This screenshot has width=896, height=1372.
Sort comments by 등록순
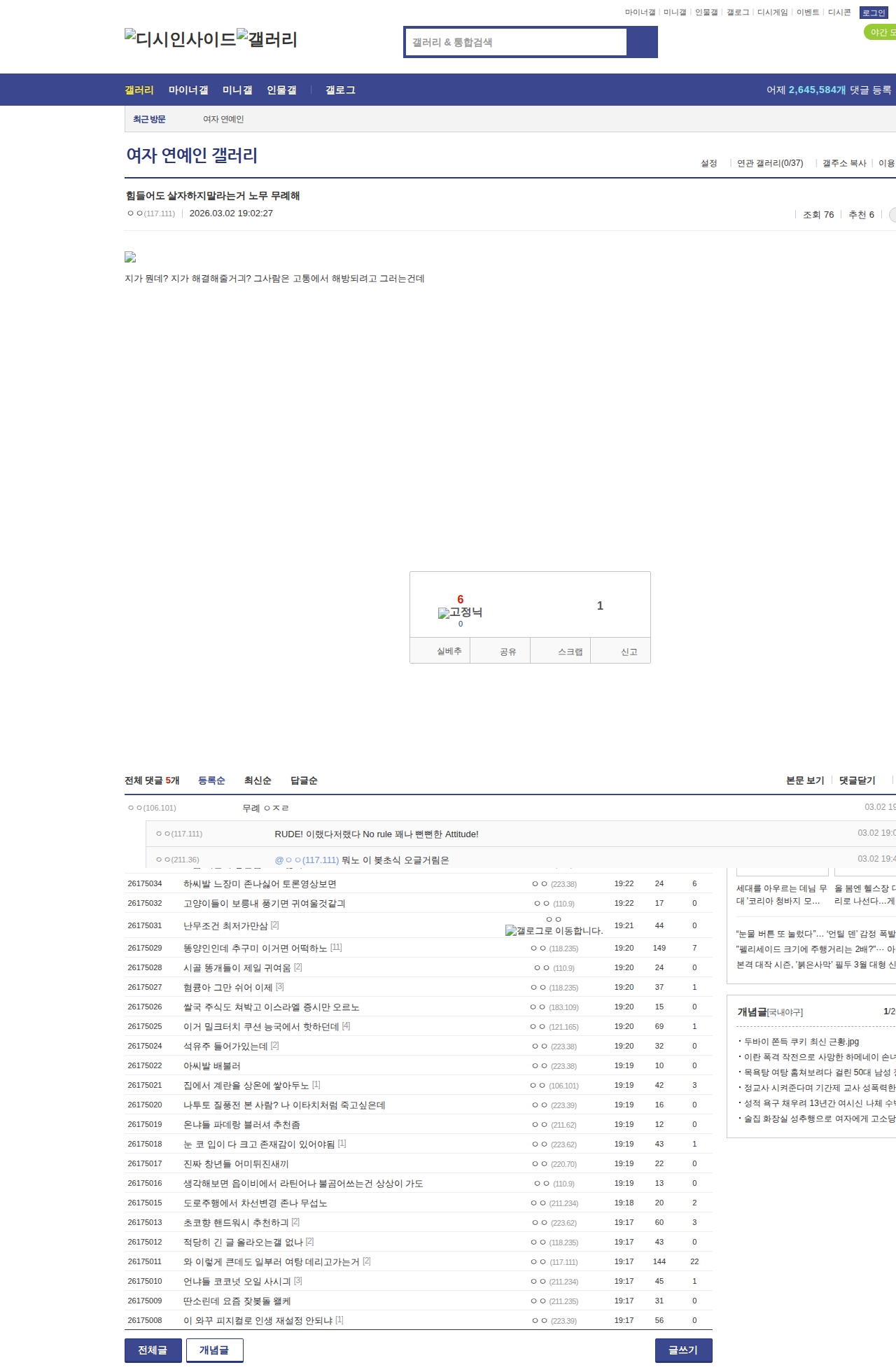click(x=211, y=780)
